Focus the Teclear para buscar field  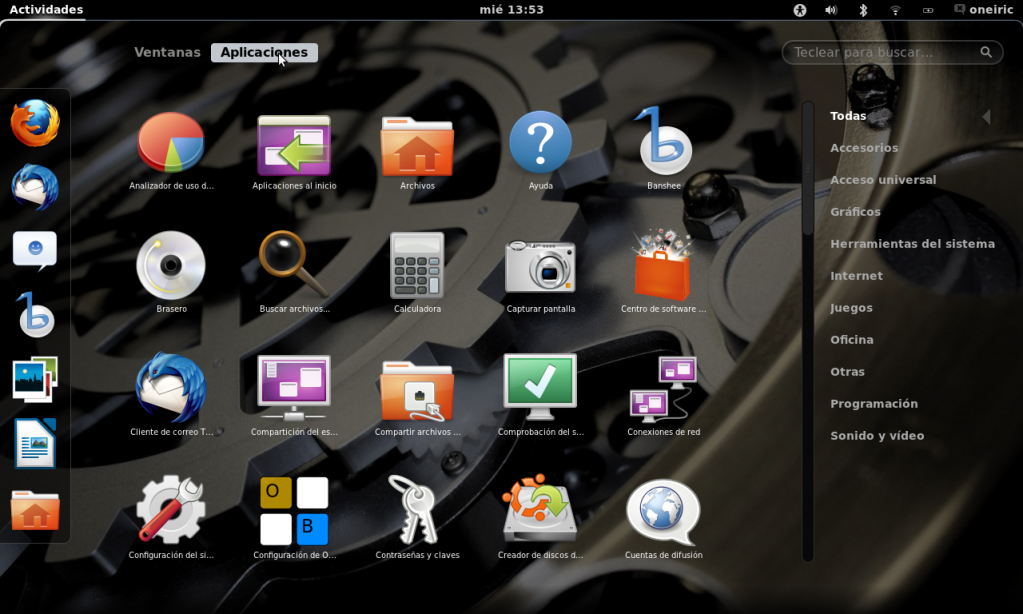click(880, 52)
